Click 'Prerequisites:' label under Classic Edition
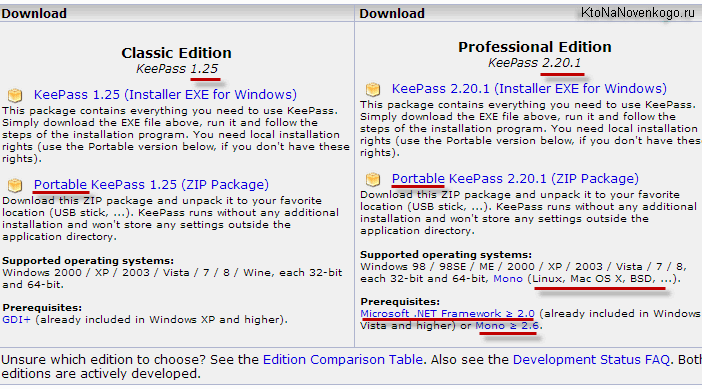 (42, 308)
